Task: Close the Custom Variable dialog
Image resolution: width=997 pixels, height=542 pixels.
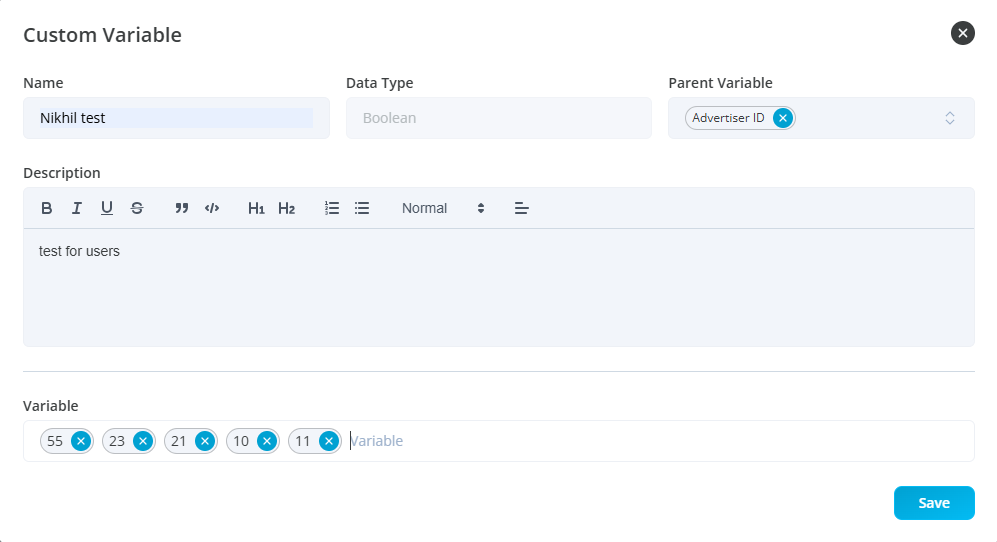Action: tap(962, 33)
